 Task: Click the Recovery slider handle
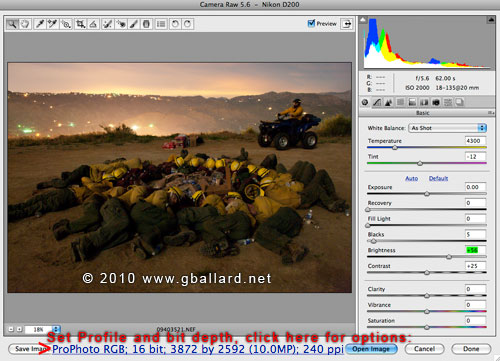coord(368,209)
